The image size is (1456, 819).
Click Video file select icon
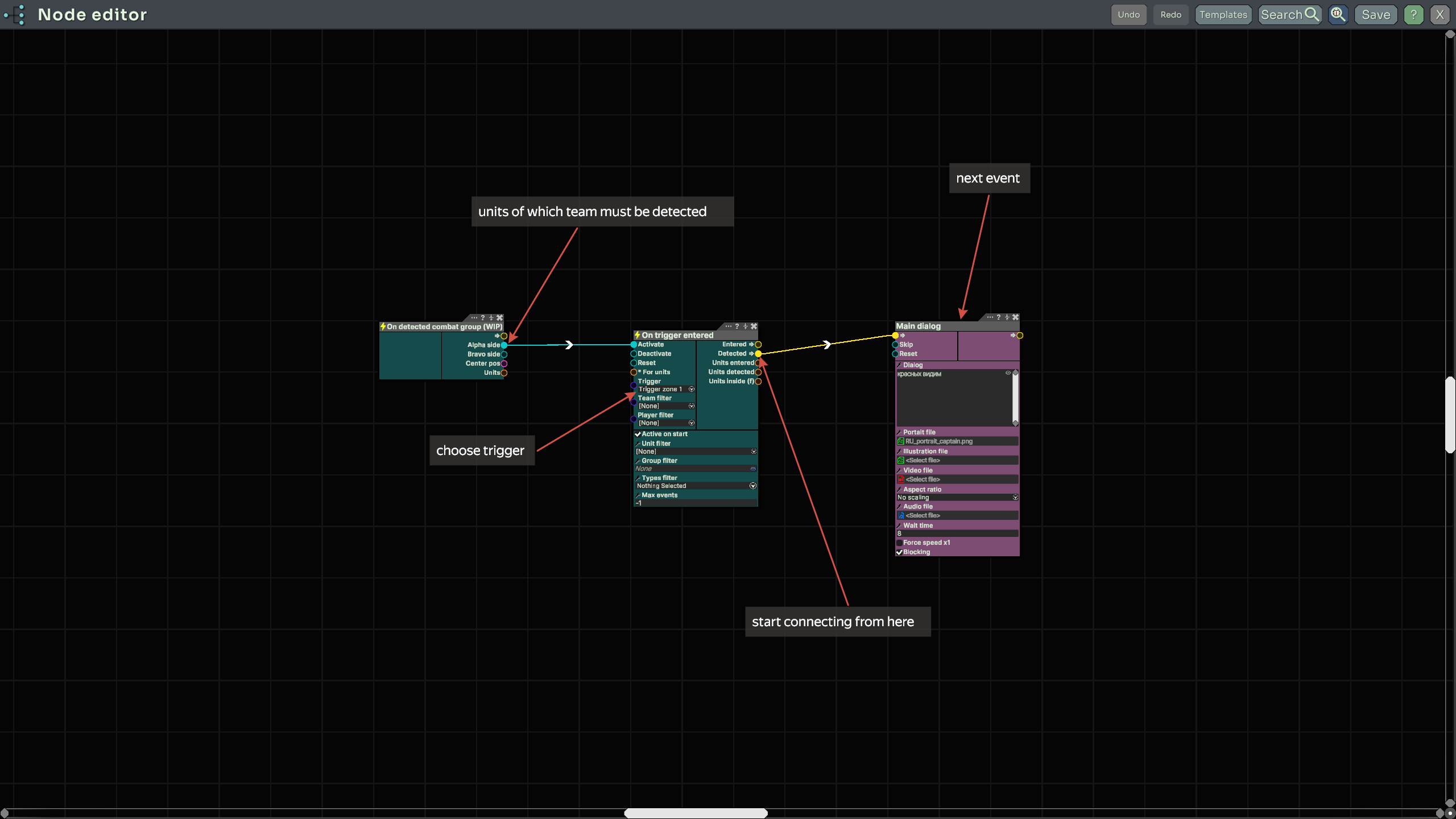(901, 479)
